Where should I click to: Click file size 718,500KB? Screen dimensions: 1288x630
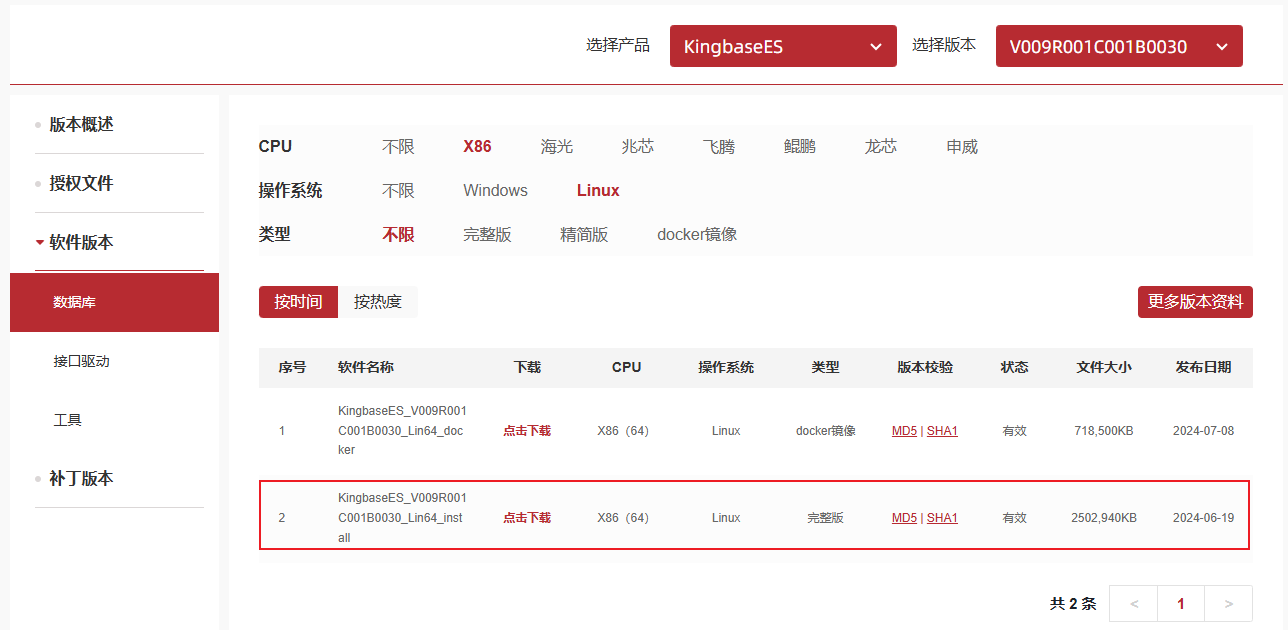tap(1104, 431)
